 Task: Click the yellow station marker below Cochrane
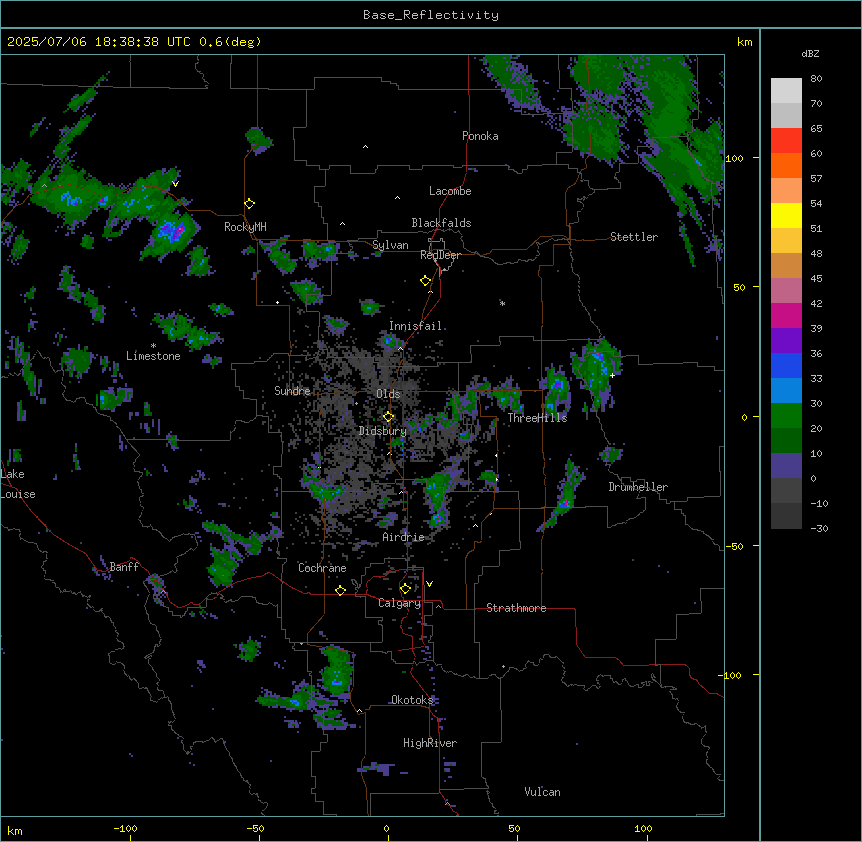click(x=340, y=590)
